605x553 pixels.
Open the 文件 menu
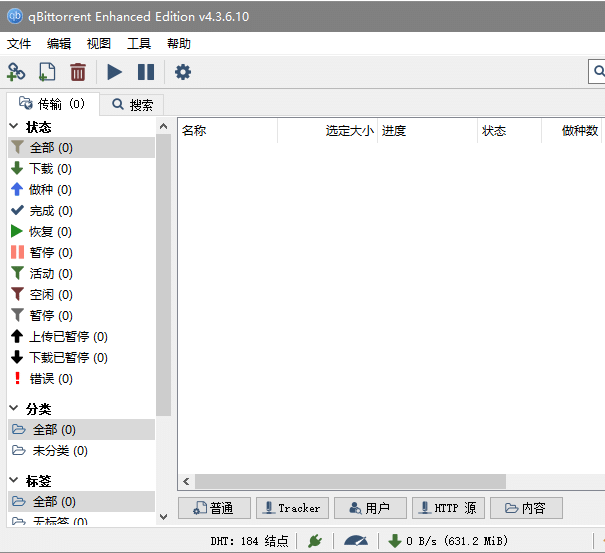[x=19, y=44]
